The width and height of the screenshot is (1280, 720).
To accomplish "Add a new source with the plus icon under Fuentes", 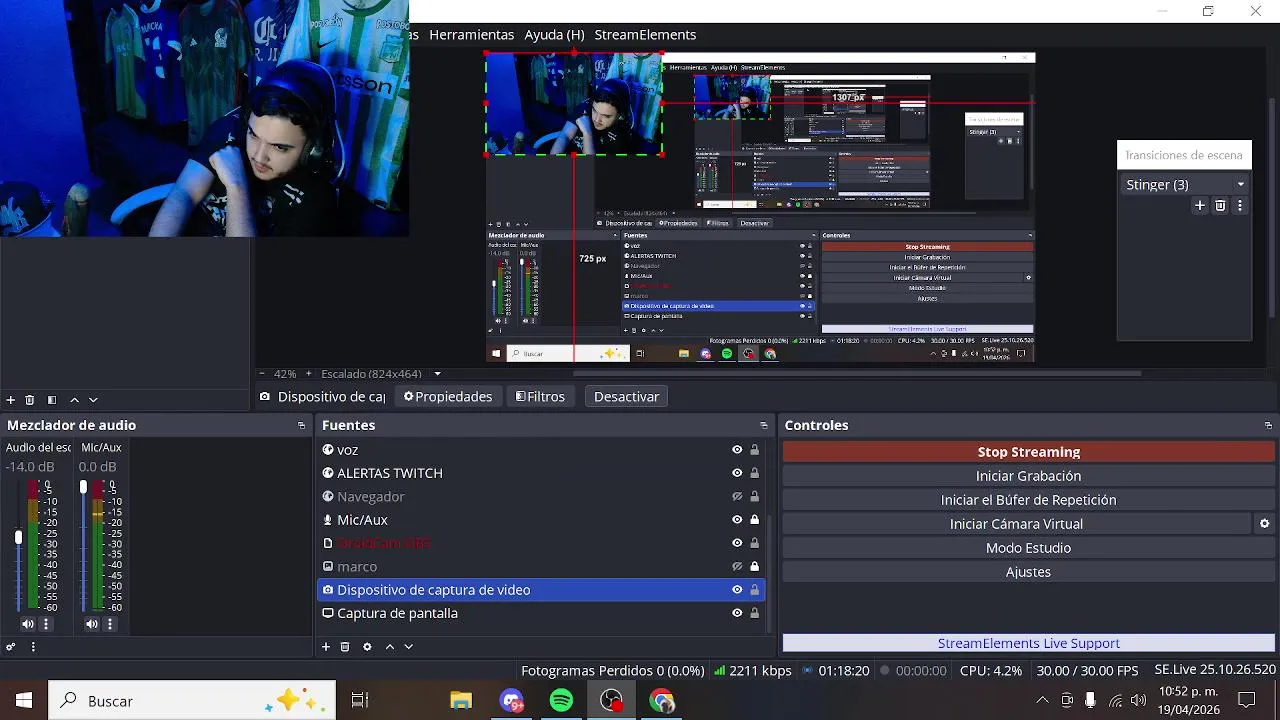I will [x=326, y=647].
